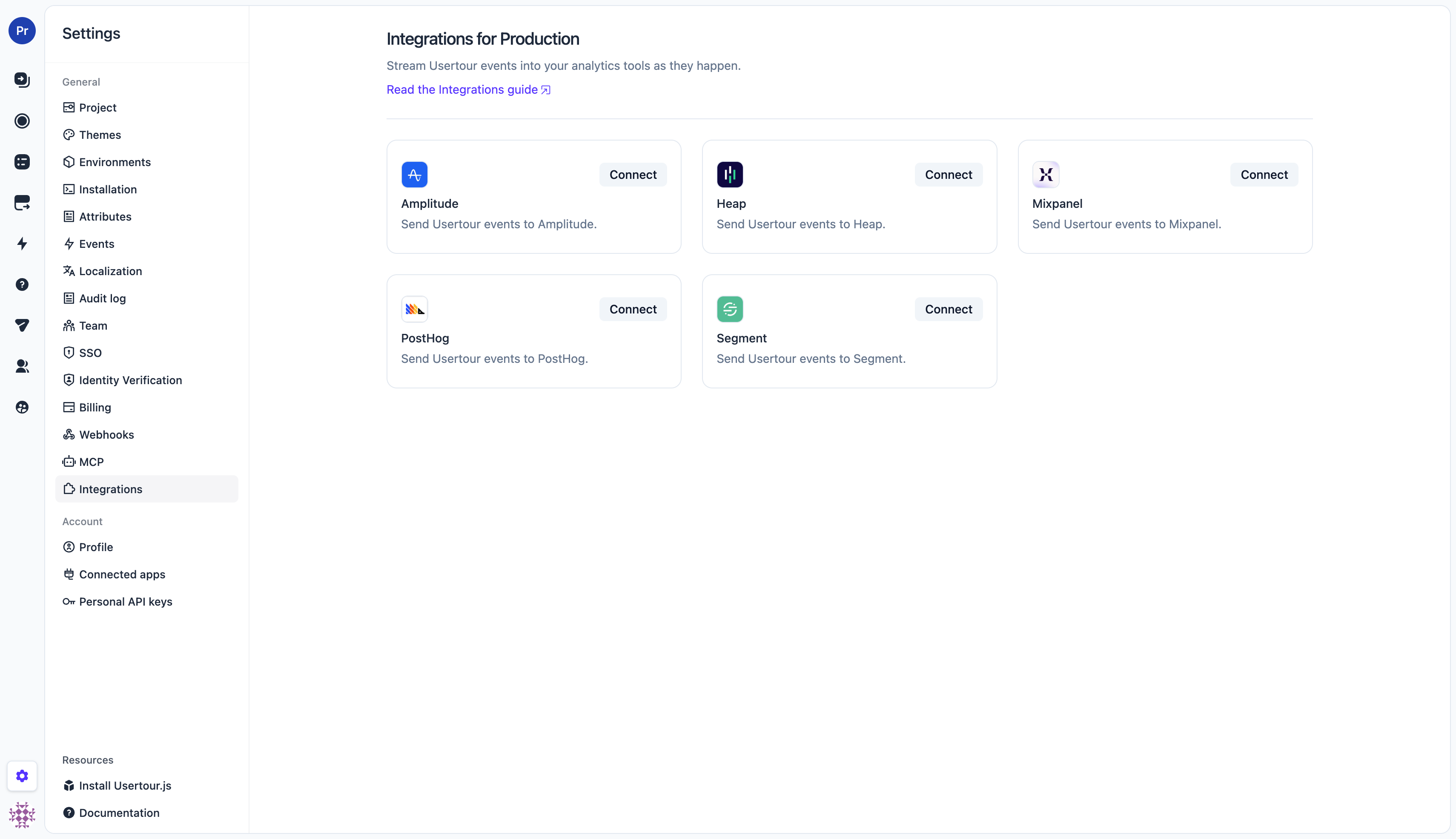Click the Amplitude logo icon
The width and height of the screenshot is (1456, 839).
pyautogui.click(x=414, y=175)
